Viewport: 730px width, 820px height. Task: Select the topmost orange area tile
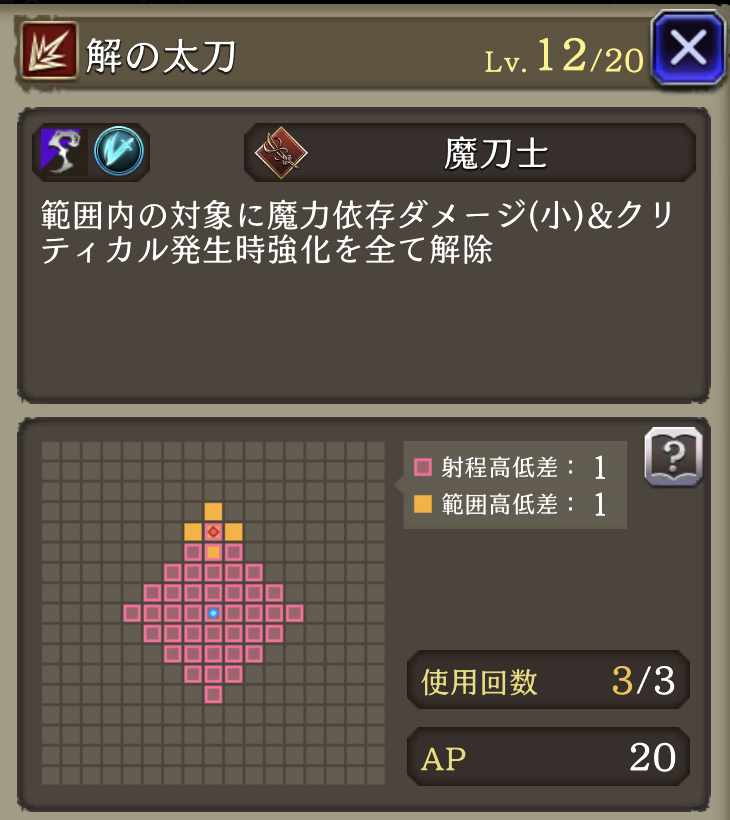[x=213, y=511]
